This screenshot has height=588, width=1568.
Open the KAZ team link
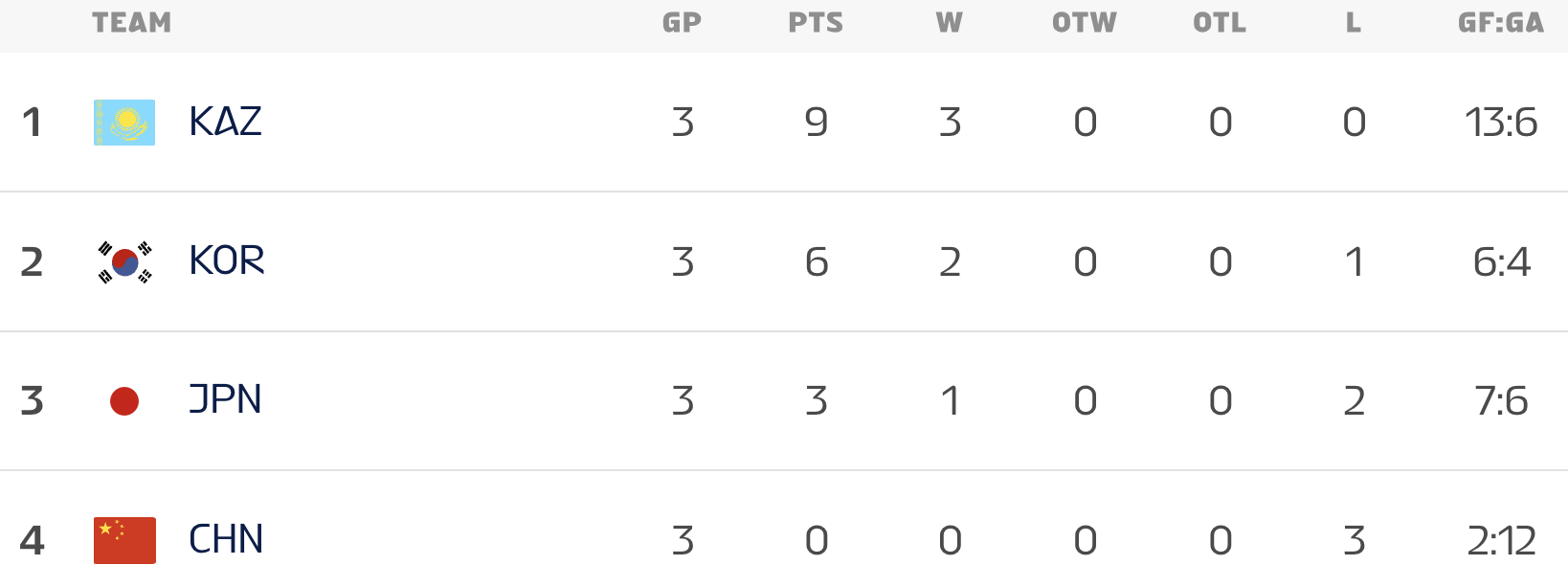225,122
